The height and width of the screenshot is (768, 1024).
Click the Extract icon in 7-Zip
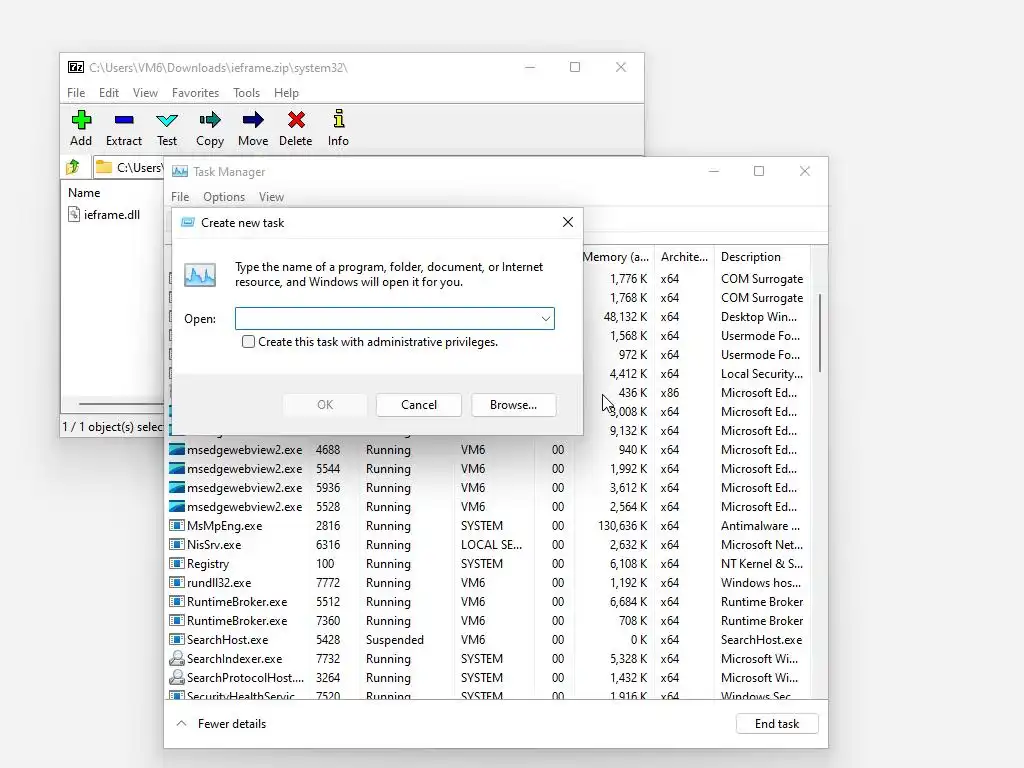click(x=123, y=120)
